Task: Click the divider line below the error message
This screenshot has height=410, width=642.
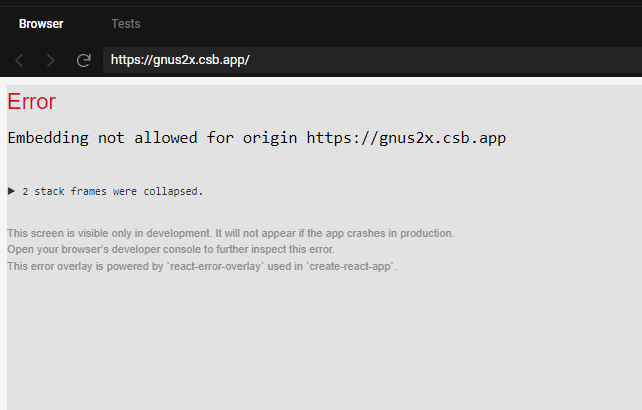Action: pyautogui.click(x=320, y=167)
